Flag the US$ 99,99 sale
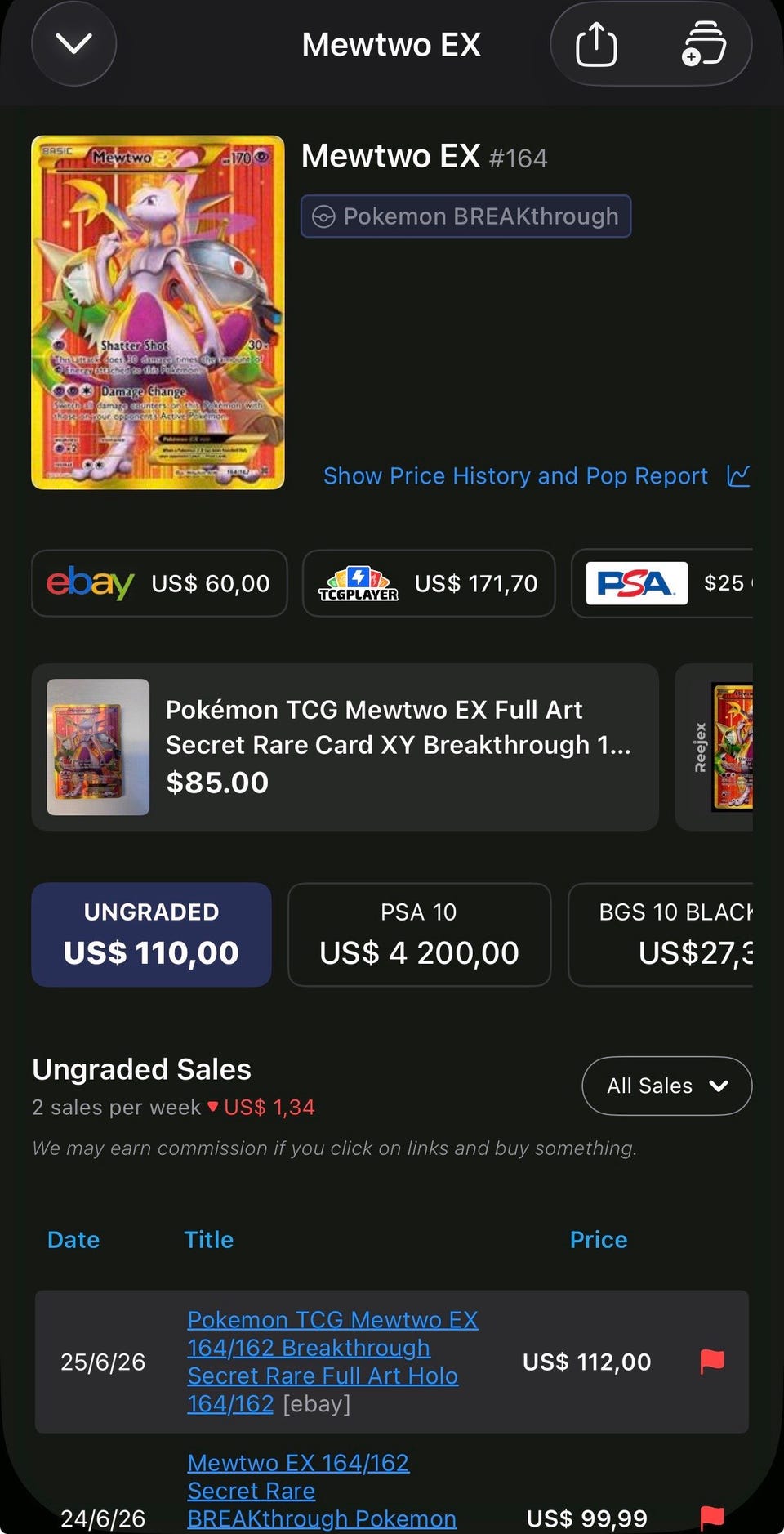Screen dimensions: 784x1534 tap(712, 1518)
